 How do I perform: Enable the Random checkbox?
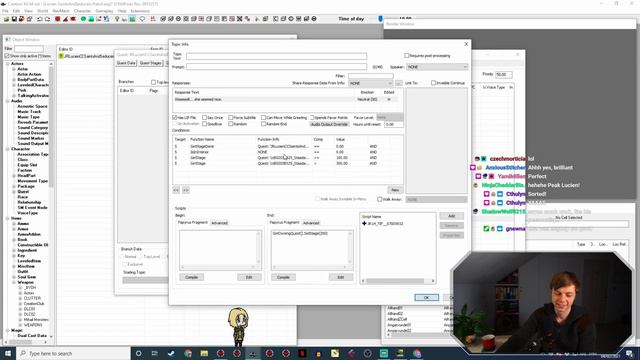click(x=231, y=124)
